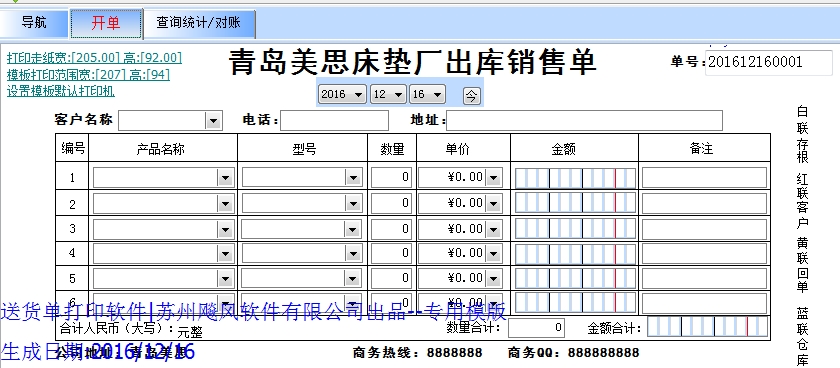Viewport: 840px width, 368px height.
Task: Expand 产品名称 dropdown in row 2
Action: point(226,203)
